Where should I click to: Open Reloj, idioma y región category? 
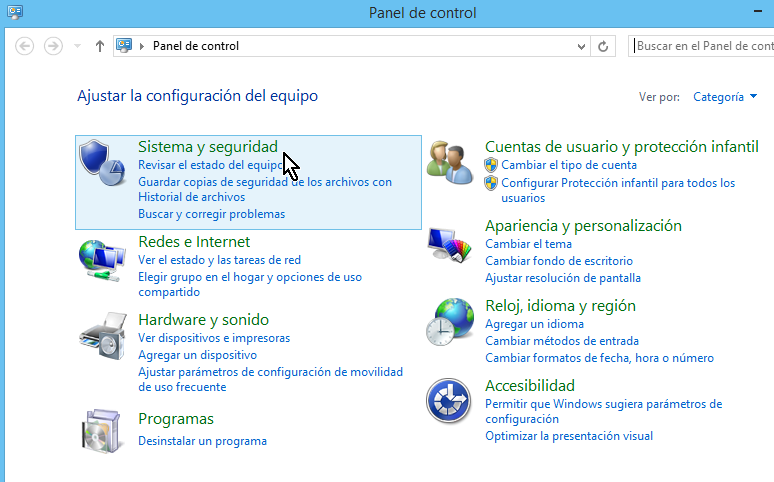(x=560, y=306)
